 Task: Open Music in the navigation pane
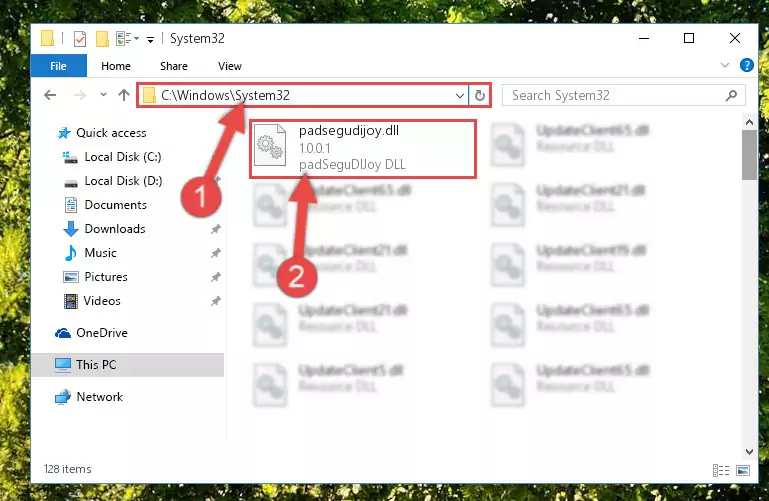point(100,253)
